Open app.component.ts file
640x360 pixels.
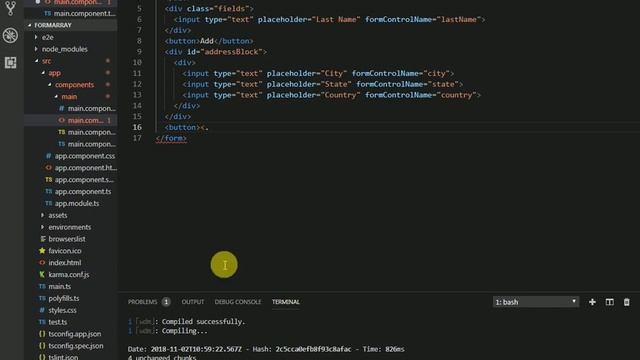point(71,191)
